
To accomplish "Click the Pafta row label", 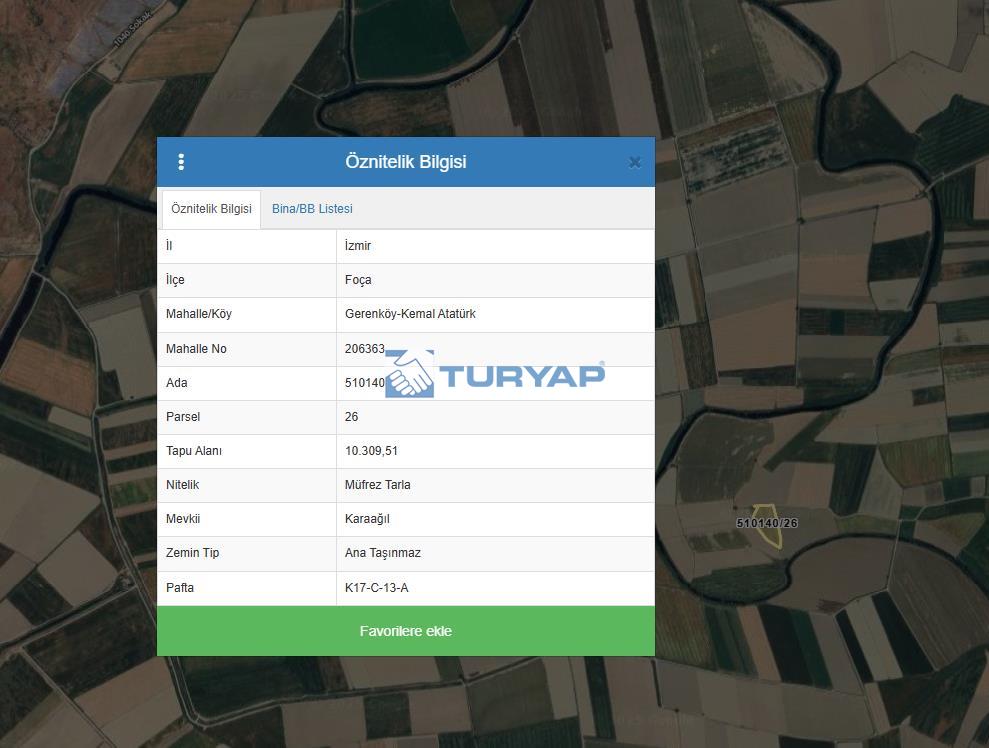I will [180, 588].
